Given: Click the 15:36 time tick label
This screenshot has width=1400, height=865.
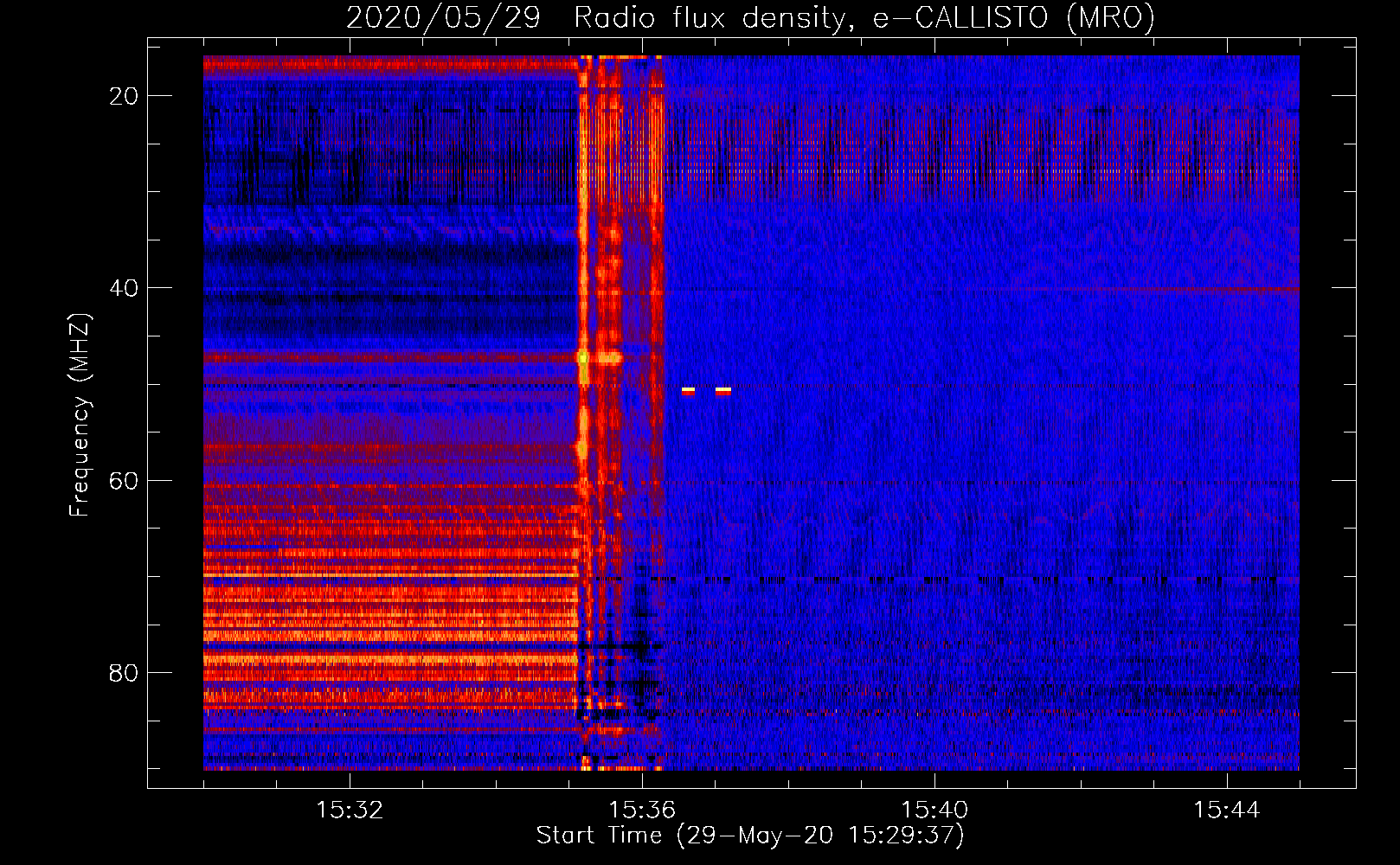Looking at the screenshot, I should [x=642, y=811].
